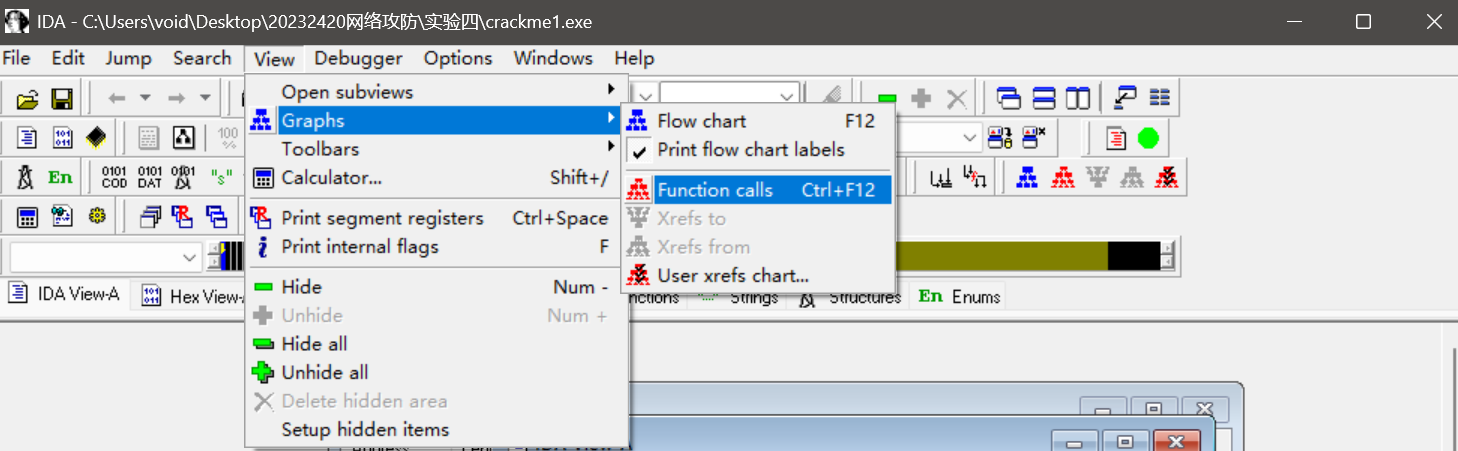Screen dimensions: 1458x451
Task: Expand the Open subviews submenu
Action: coord(436,92)
